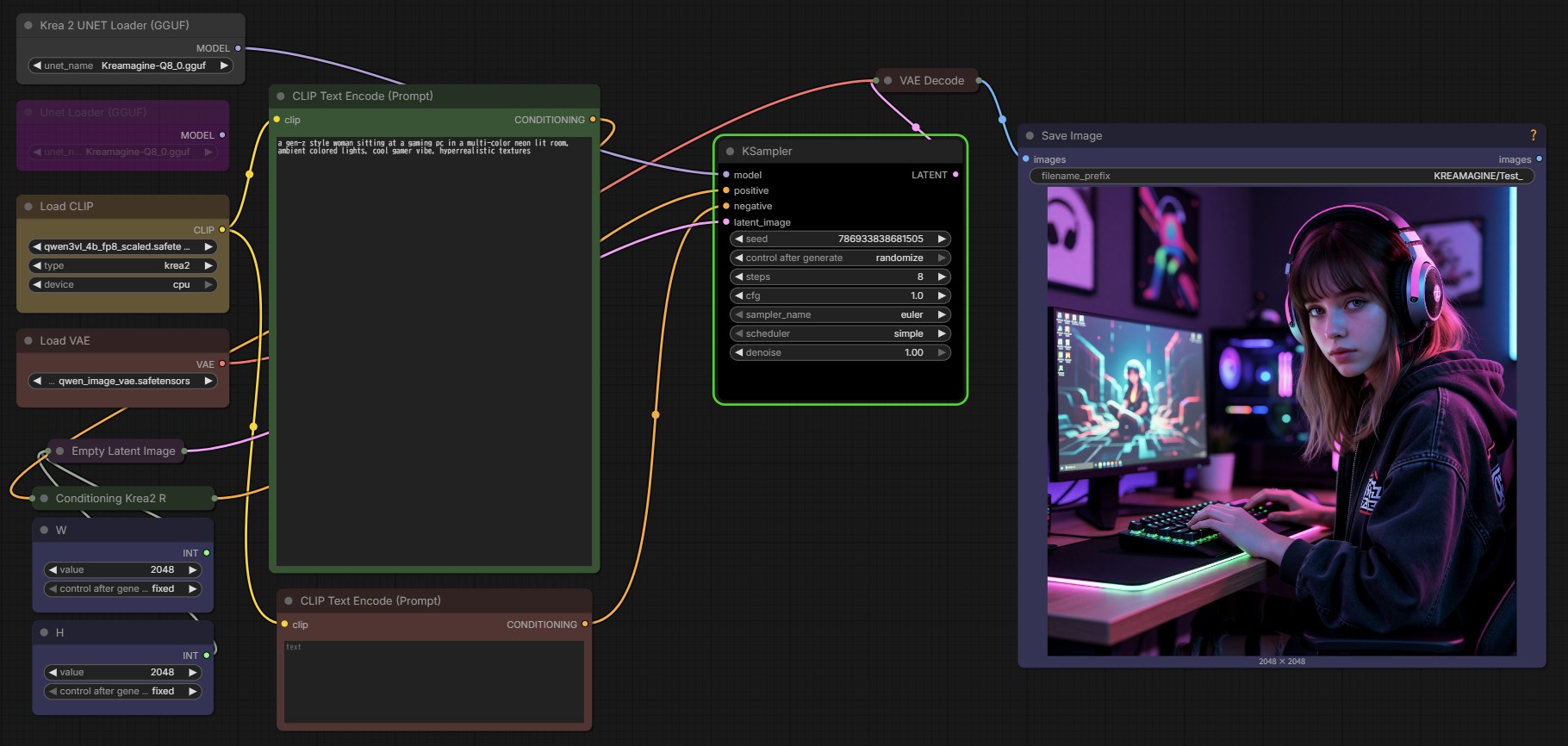Open the control after generate randomize dropdown
Viewport: 1568px width, 746px height.
point(840,258)
